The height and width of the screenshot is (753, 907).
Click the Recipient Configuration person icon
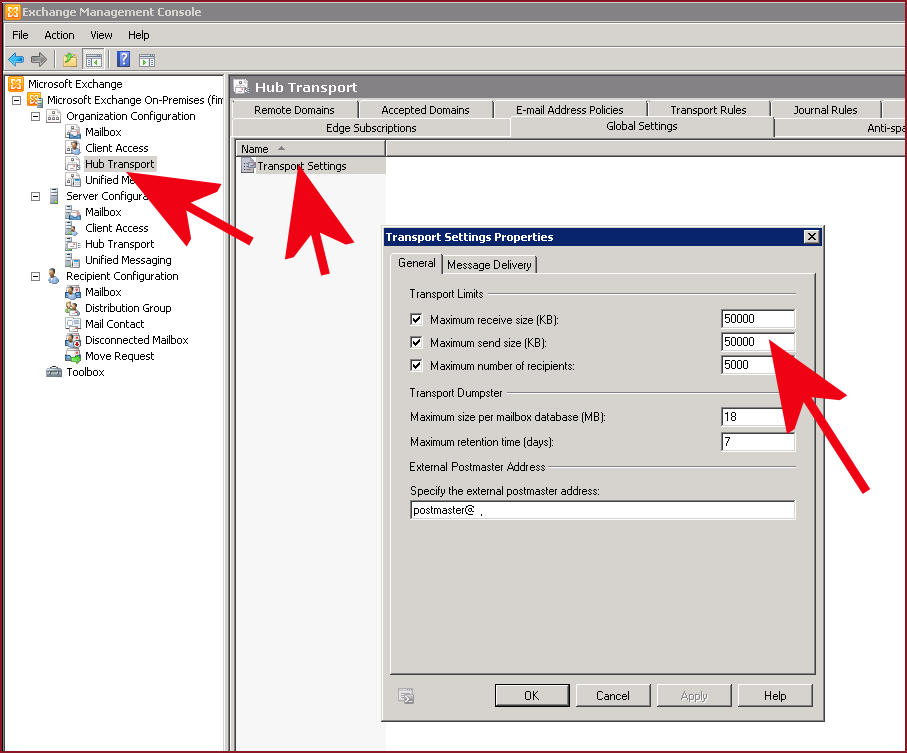pos(53,276)
